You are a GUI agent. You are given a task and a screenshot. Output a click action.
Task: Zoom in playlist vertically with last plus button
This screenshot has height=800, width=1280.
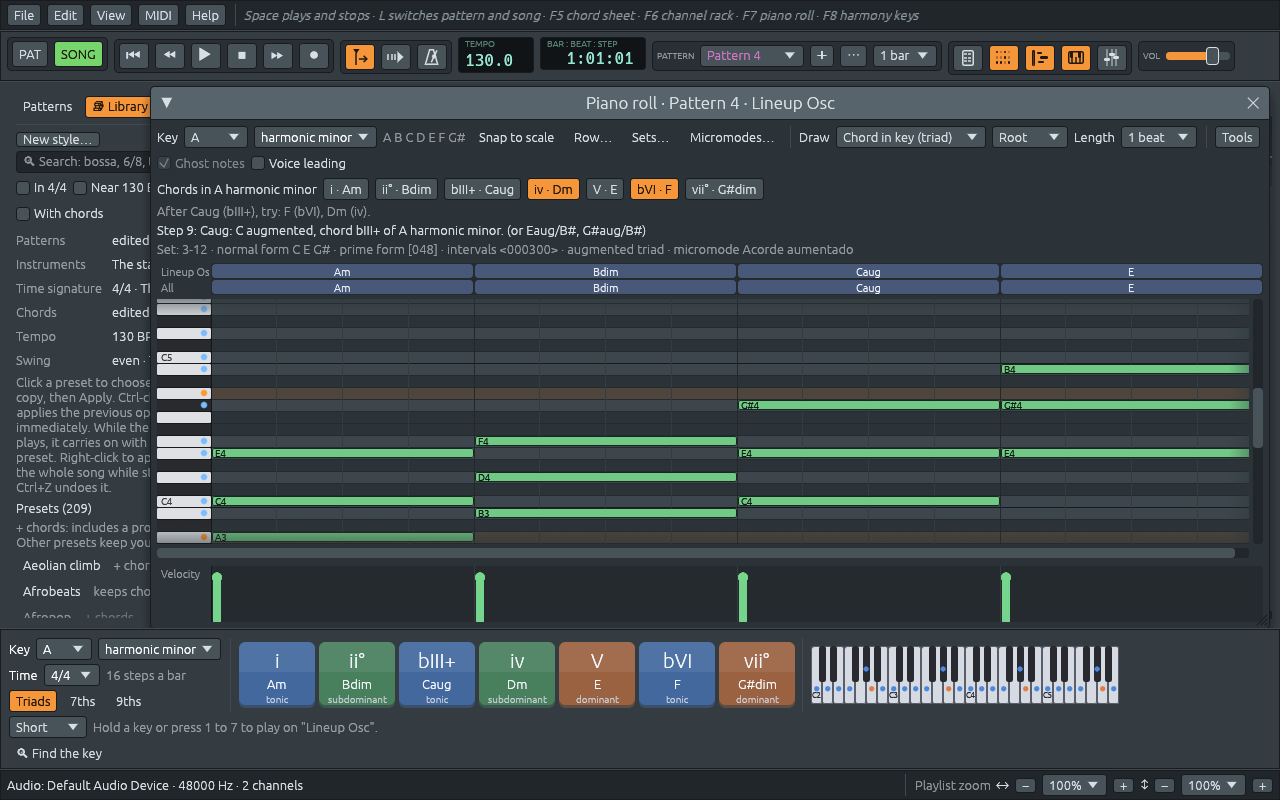pyautogui.click(x=1262, y=786)
